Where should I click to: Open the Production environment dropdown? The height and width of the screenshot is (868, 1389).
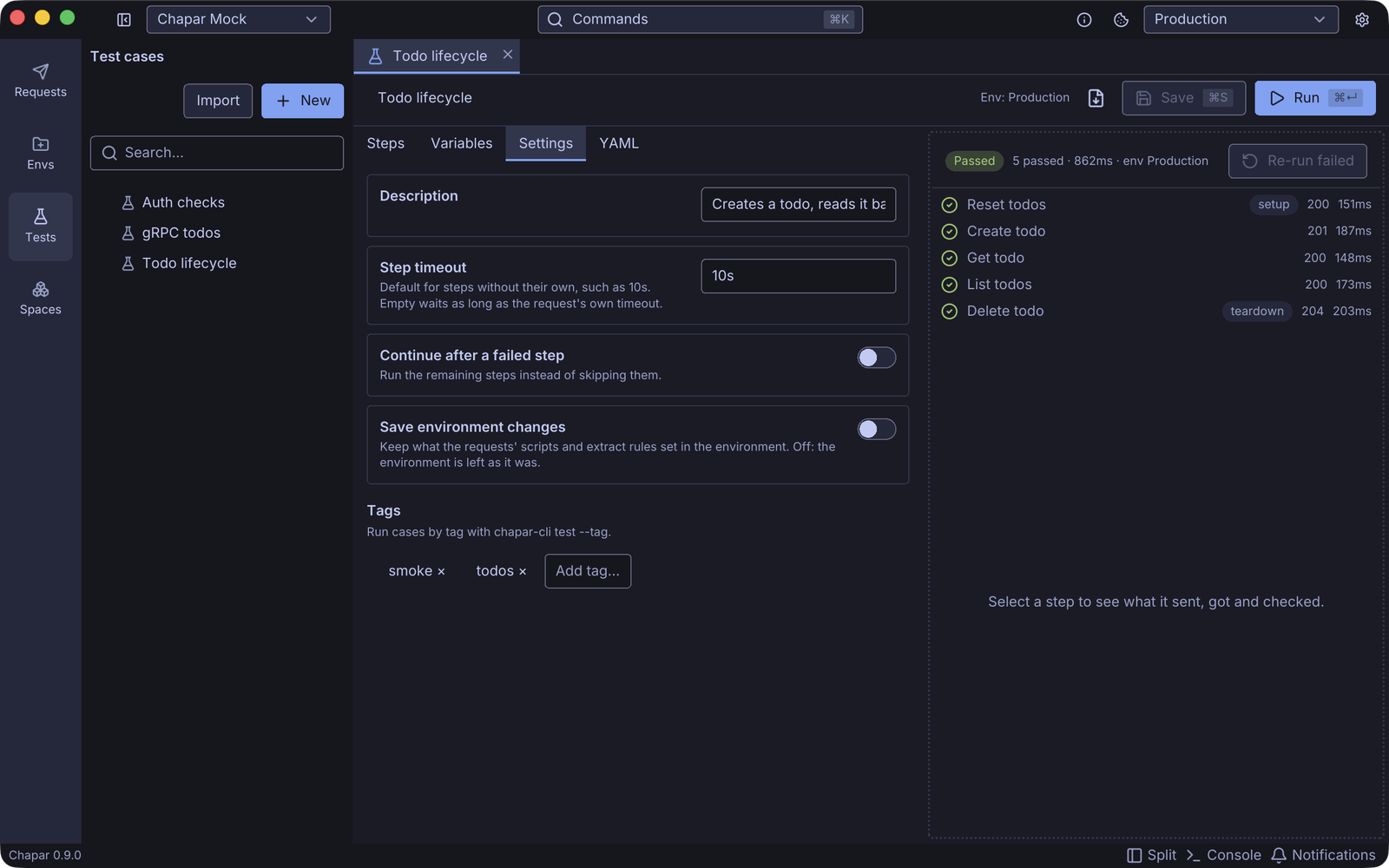(1241, 19)
